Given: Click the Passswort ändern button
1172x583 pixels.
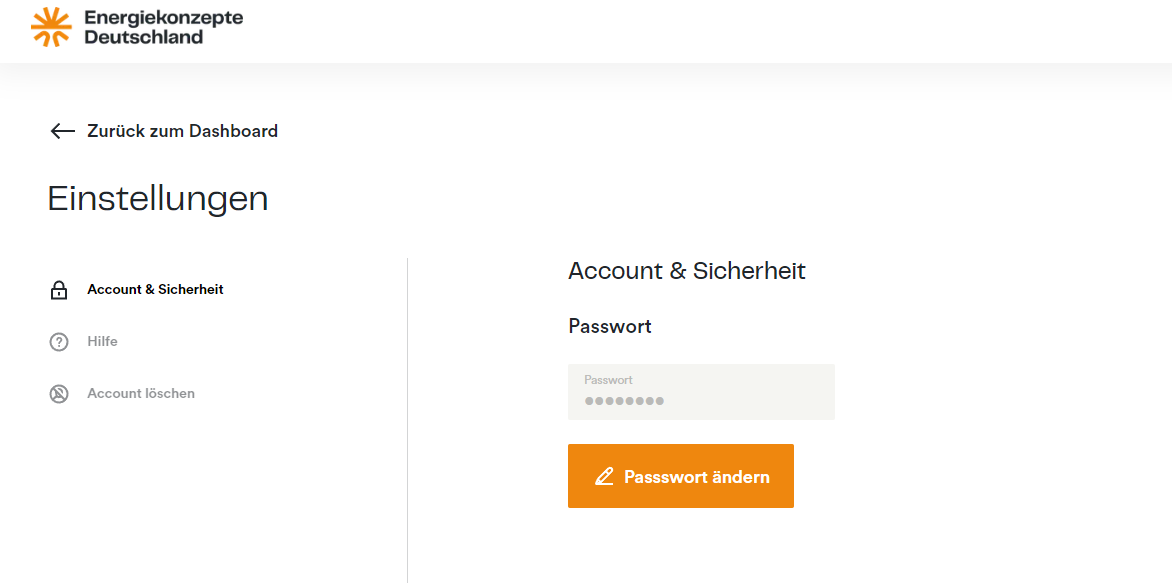Looking at the screenshot, I should click(680, 476).
